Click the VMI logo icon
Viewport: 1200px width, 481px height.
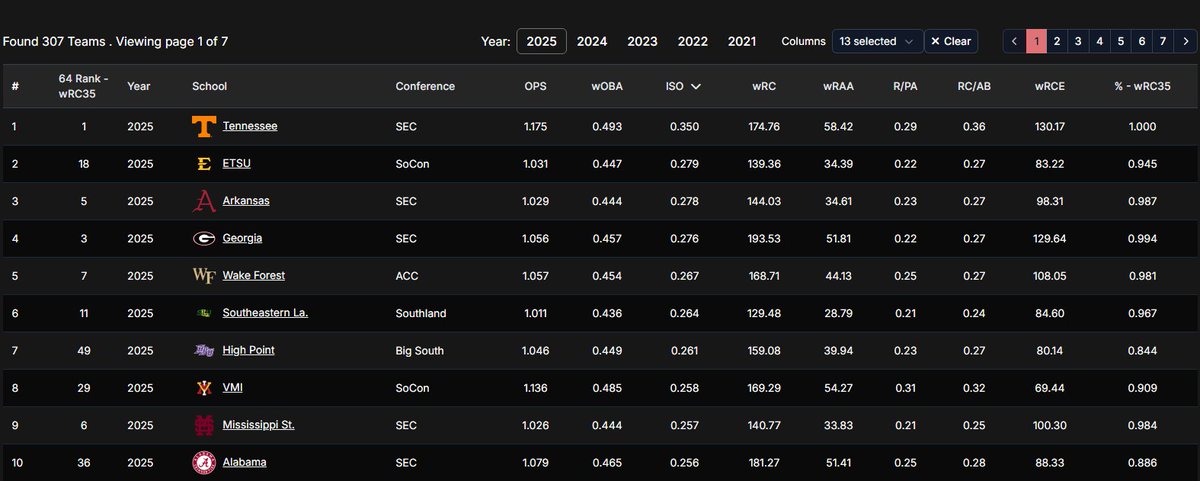coord(204,388)
